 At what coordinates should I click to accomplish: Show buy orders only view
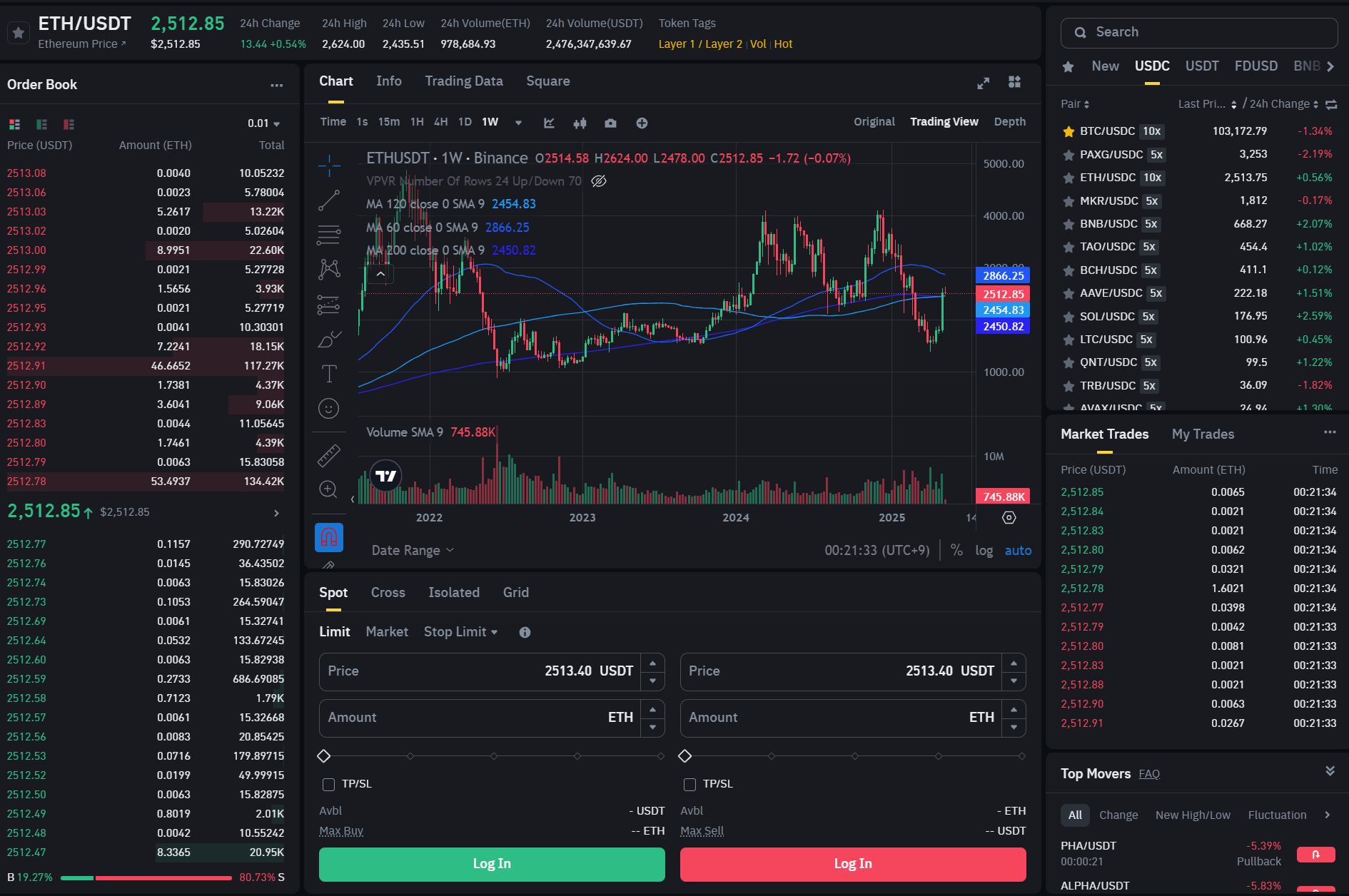(41, 124)
